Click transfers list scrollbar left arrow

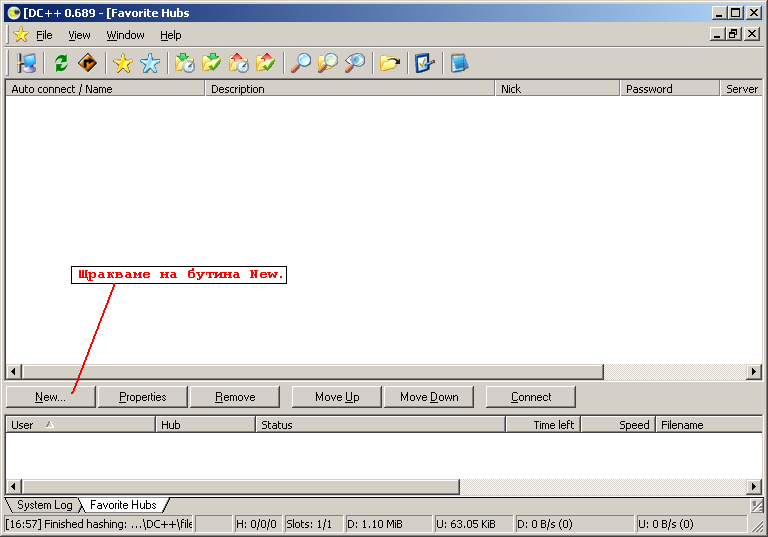(13, 487)
